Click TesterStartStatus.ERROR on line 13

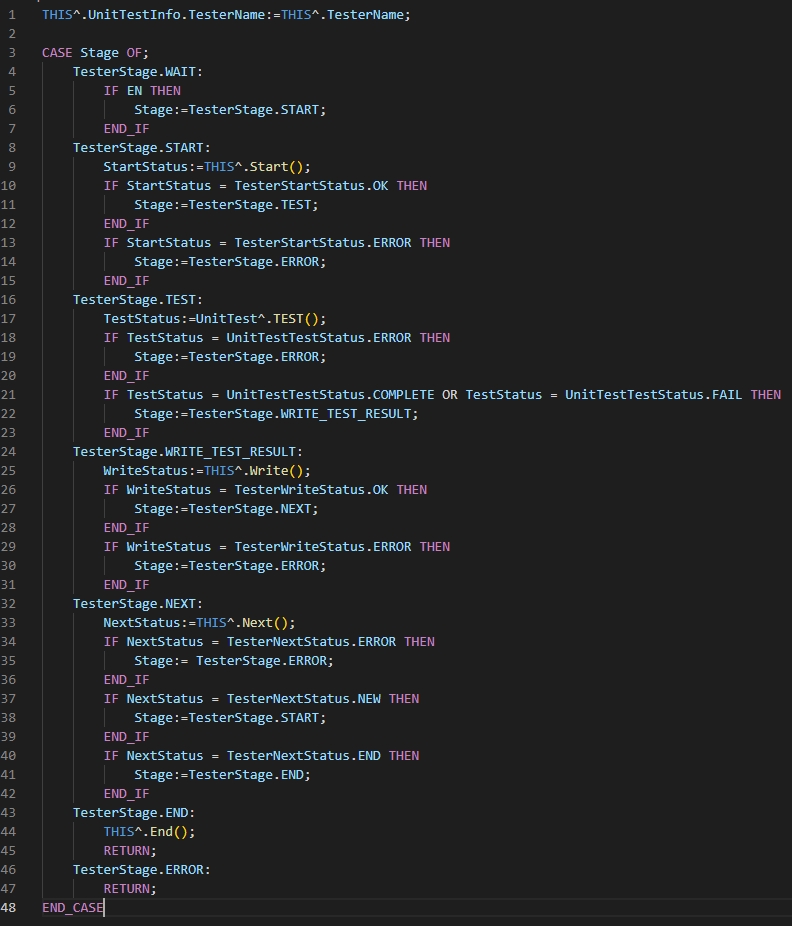(323, 243)
